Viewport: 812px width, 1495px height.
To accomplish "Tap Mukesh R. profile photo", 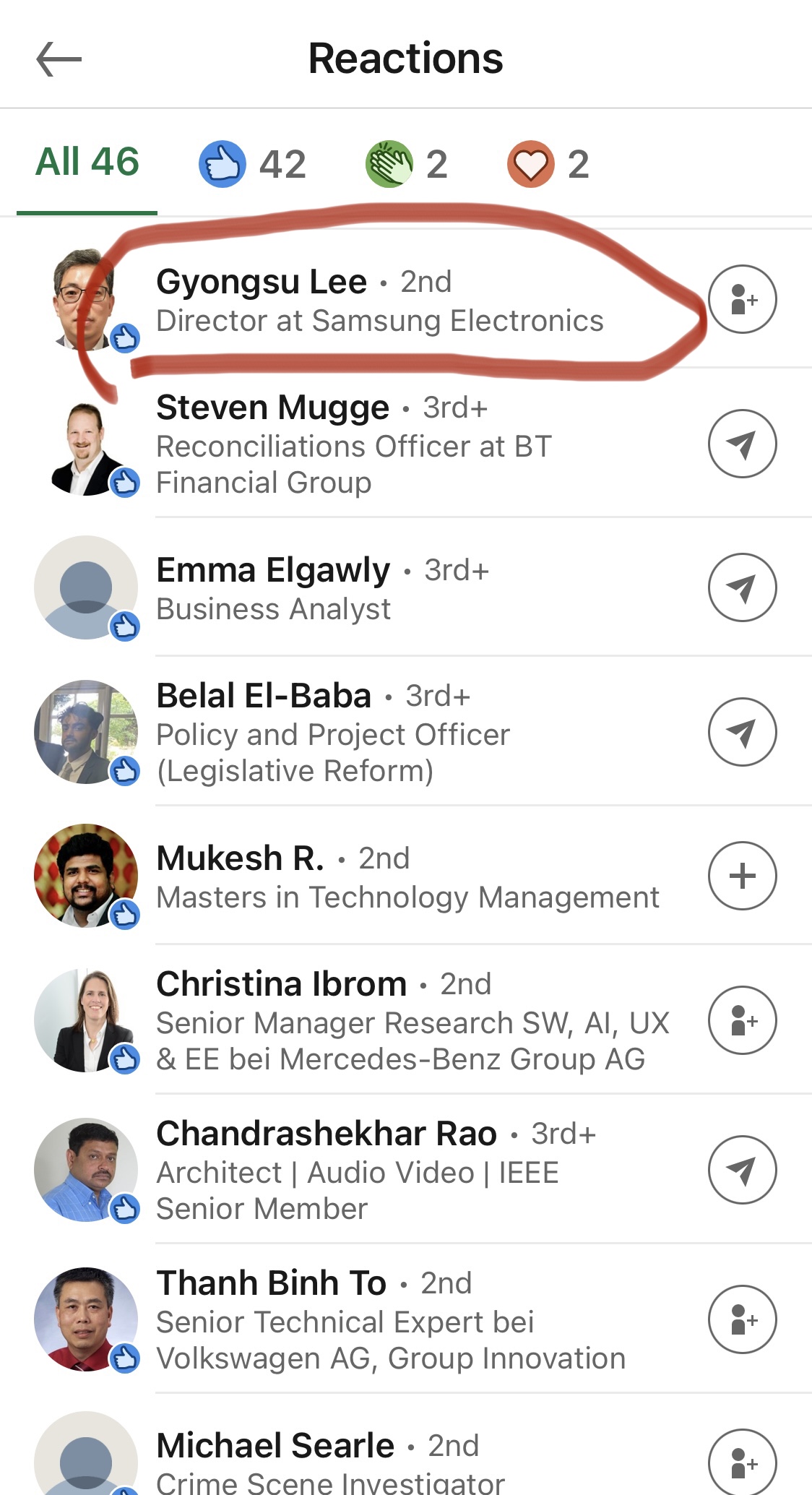I will [86, 876].
